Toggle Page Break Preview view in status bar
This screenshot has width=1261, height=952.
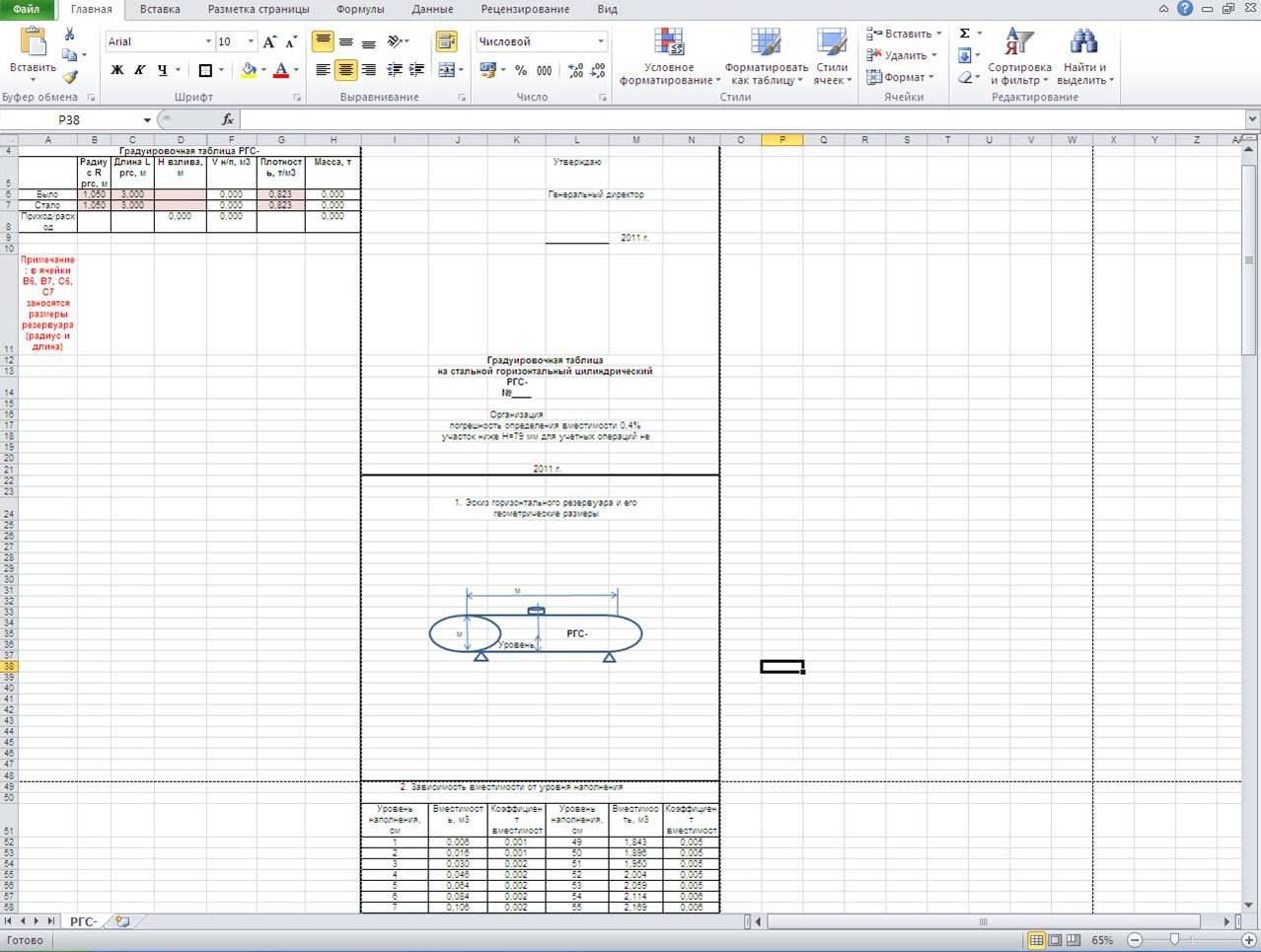(x=1074, y=940)
